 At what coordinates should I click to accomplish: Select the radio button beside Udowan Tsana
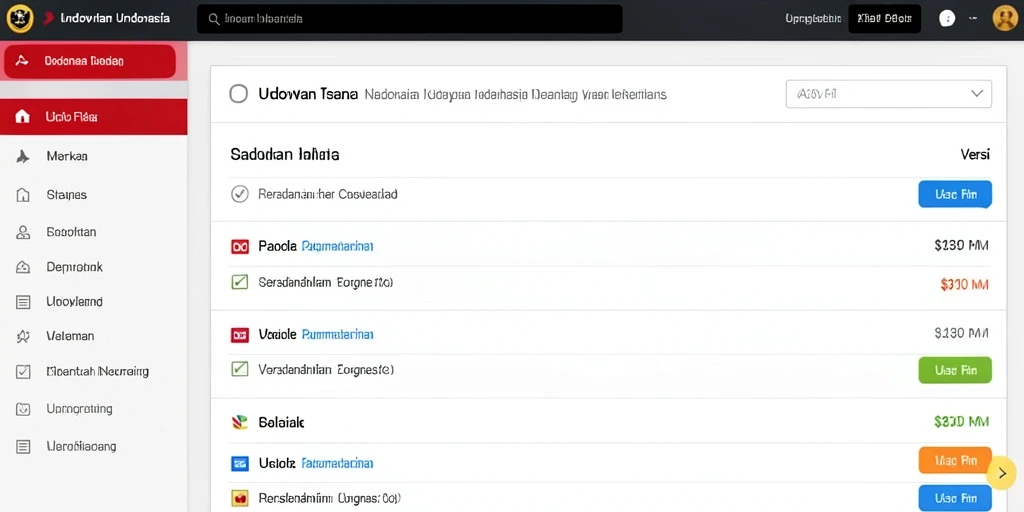click(239, 94)
